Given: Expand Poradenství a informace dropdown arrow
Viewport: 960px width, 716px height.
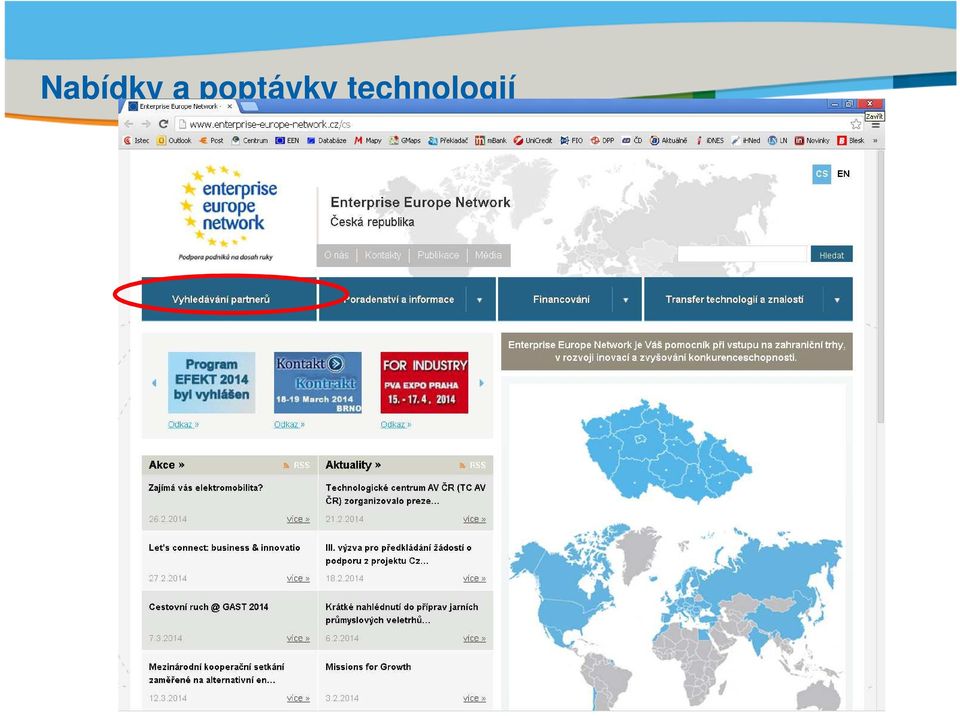Looking at the screenshot, I should (479, 300).
